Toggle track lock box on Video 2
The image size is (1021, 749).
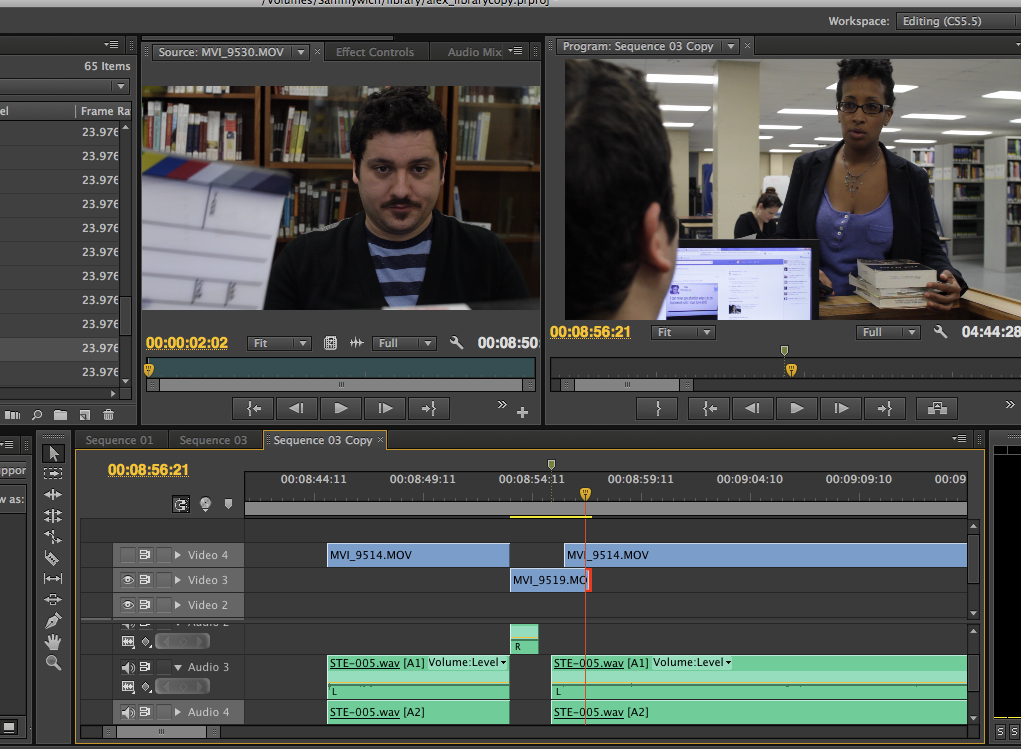[163, 605]
